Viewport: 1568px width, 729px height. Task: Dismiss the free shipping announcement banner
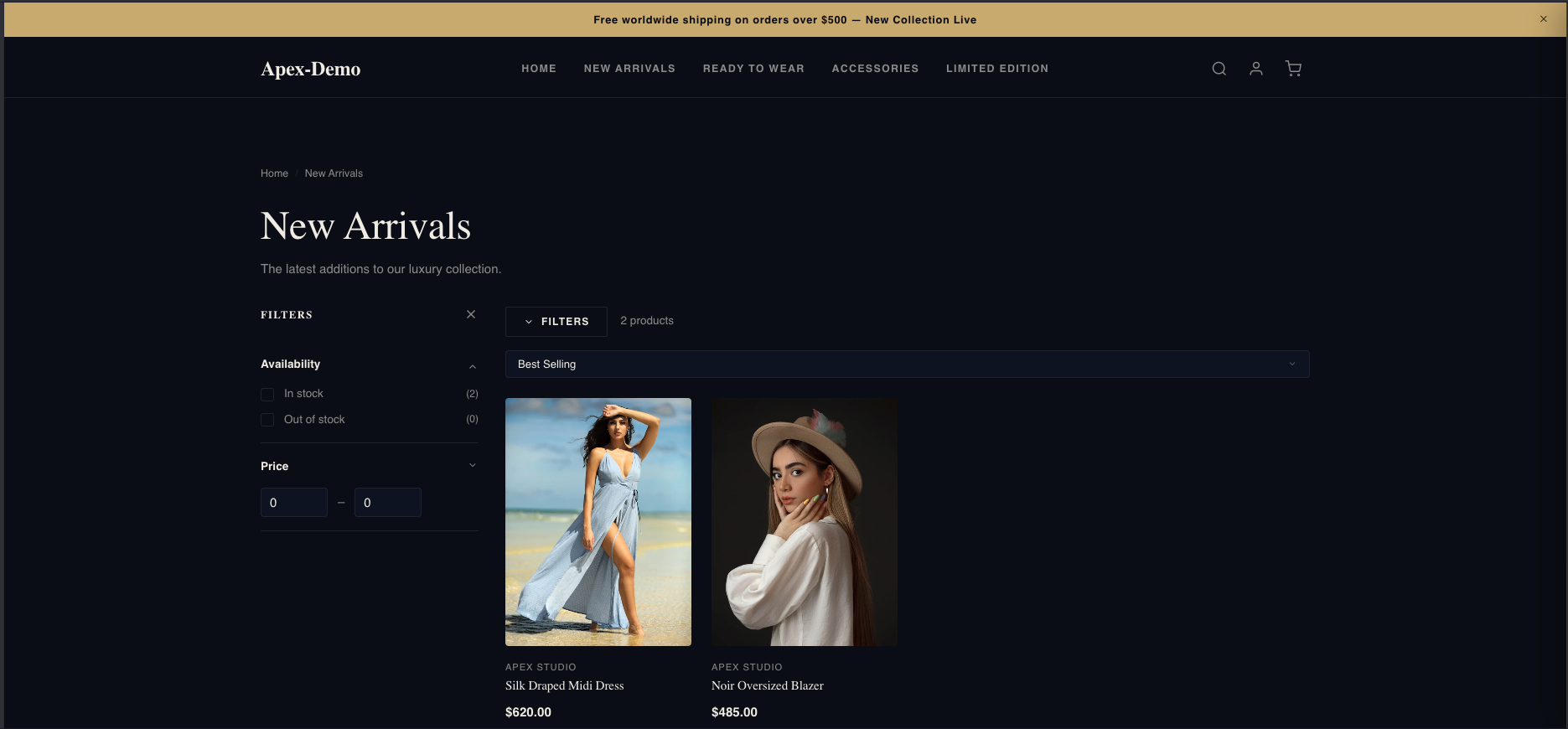1543,19
